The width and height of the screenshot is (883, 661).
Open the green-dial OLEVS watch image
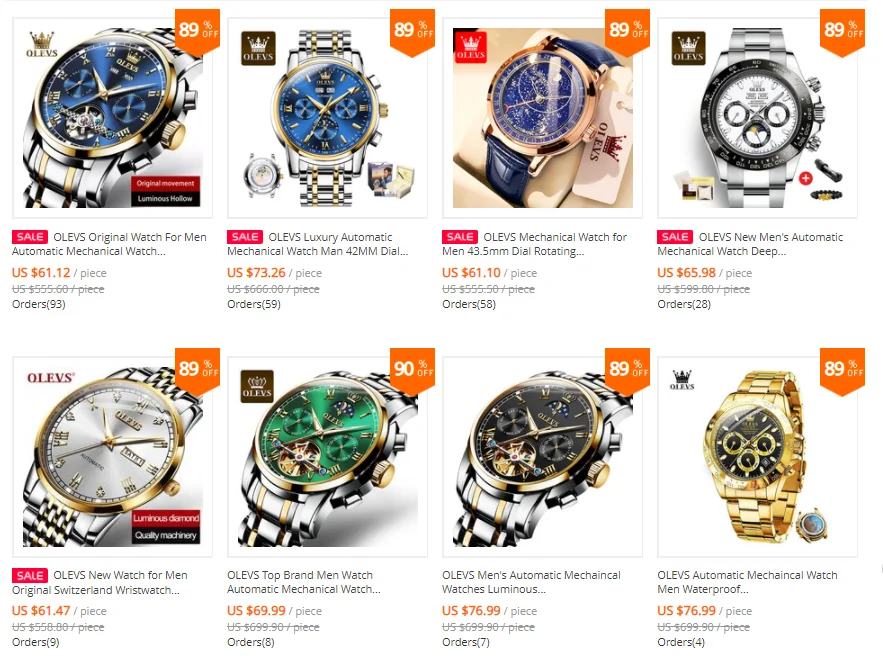pyautogui.click(x=328, y=457)
